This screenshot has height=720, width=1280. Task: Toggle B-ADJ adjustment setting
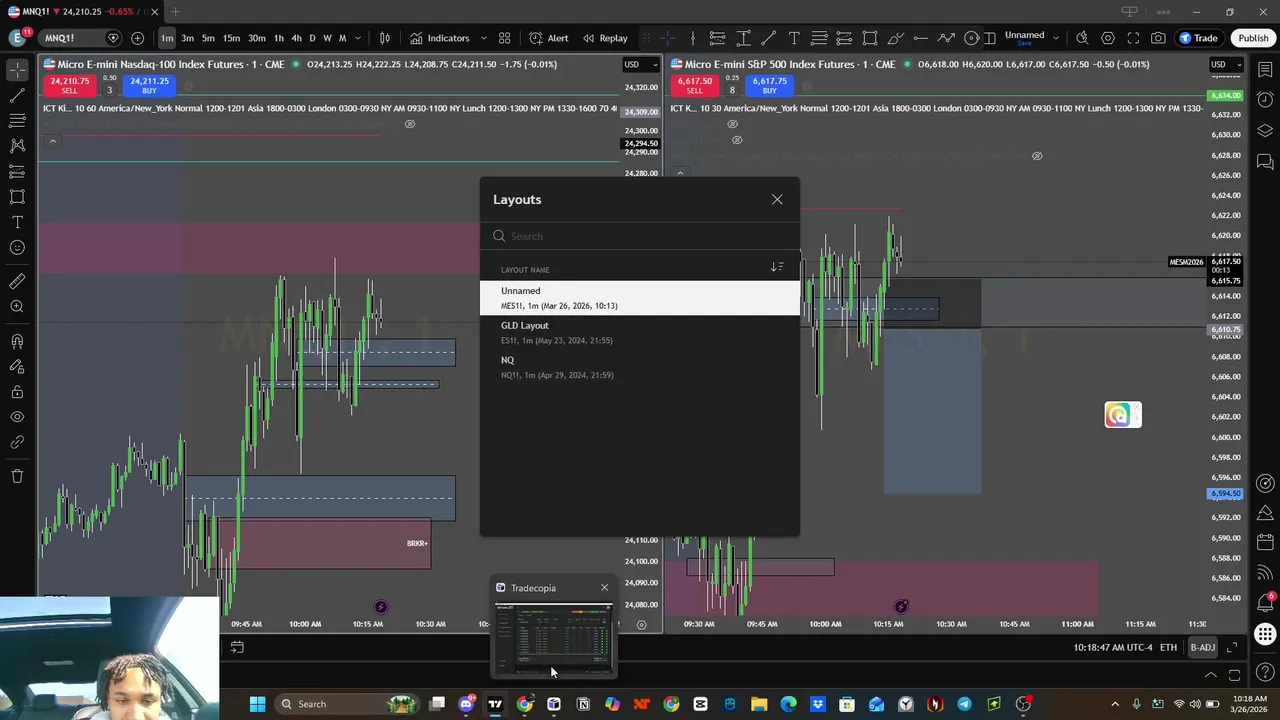coord(1202,648)
